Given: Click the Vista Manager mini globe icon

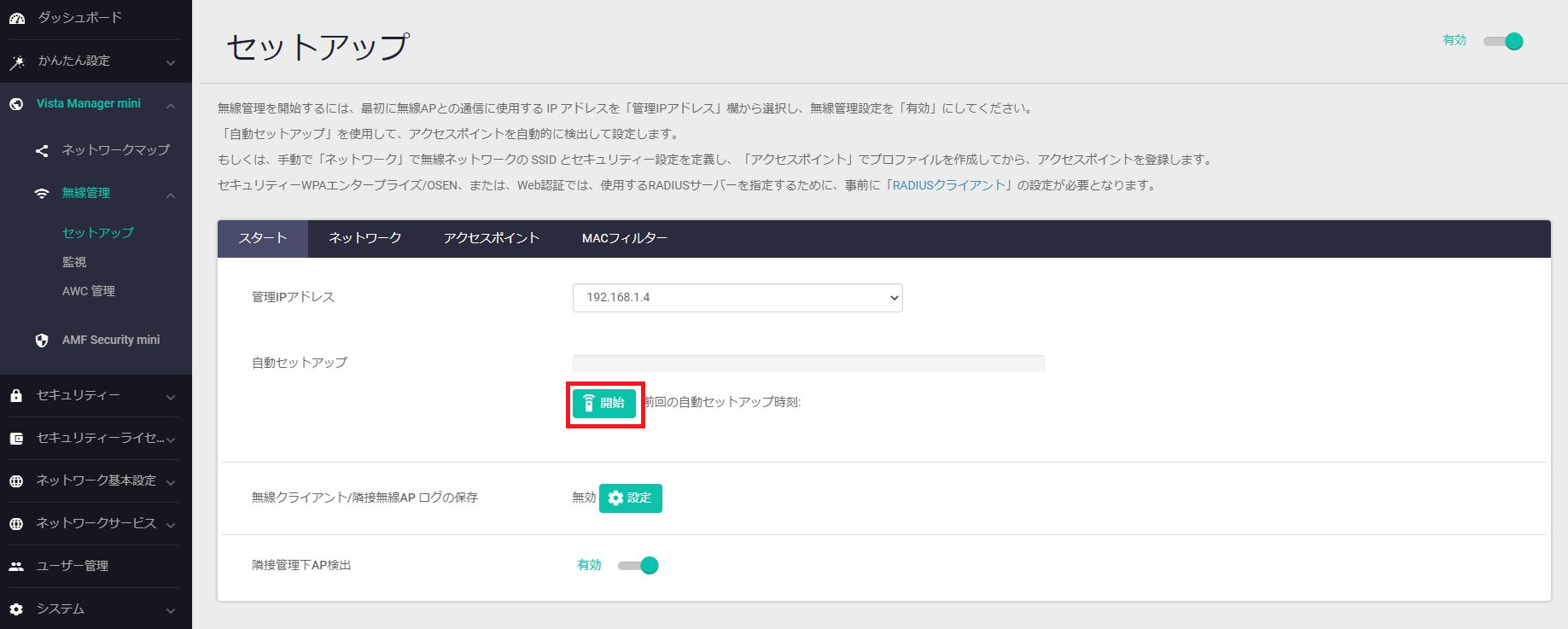Looking at the screenshot, I should click(x=16, y=104).
